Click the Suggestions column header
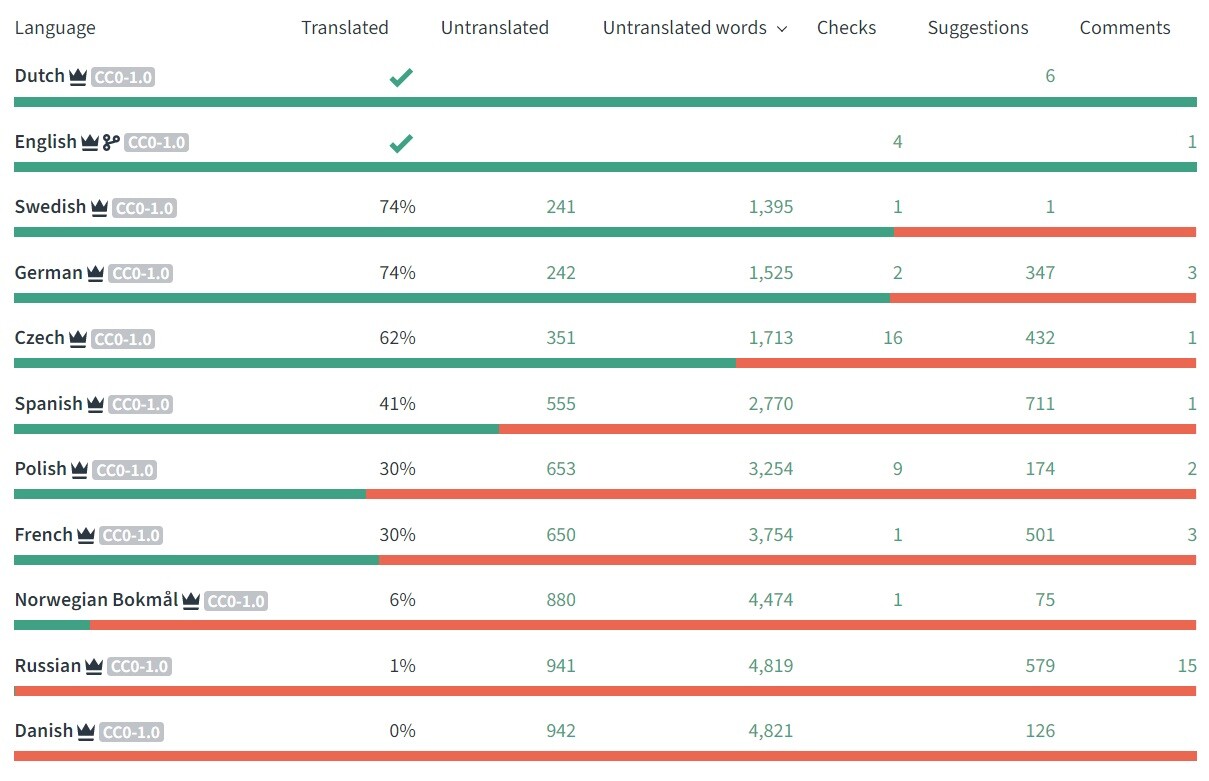Viewport: 1209px width, 781px height. click(x=978, y=28)
